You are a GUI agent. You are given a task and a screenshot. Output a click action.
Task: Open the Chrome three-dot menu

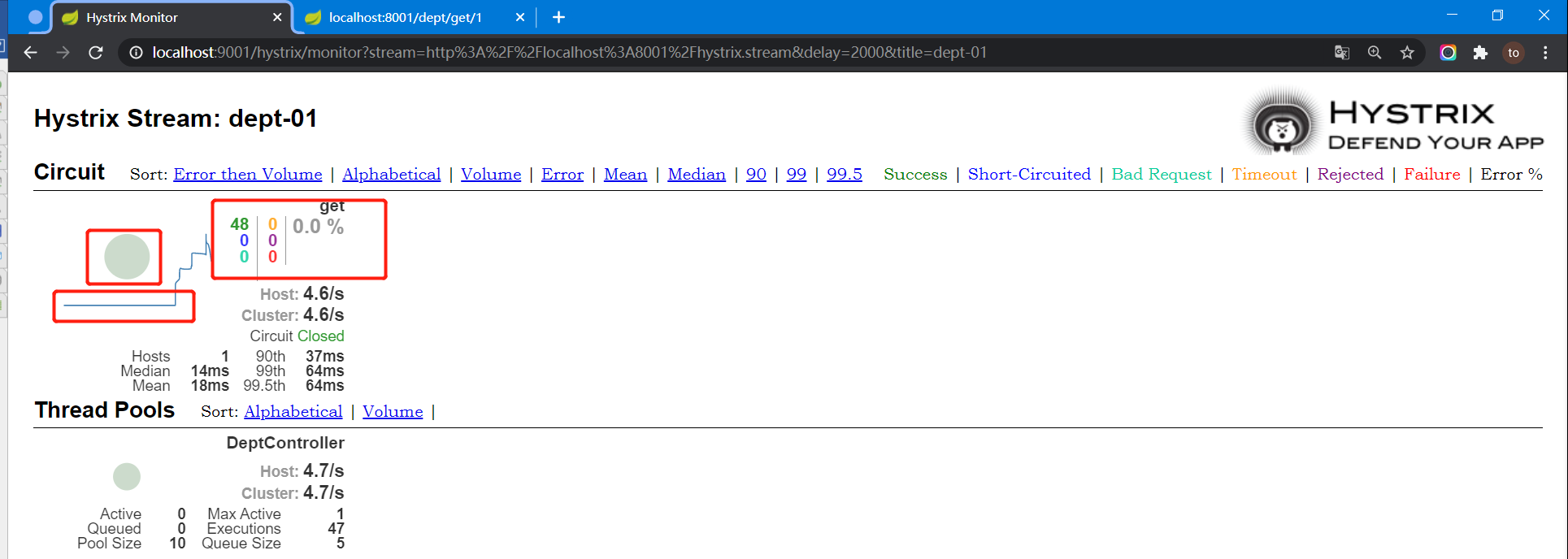tap(1545, 52)
